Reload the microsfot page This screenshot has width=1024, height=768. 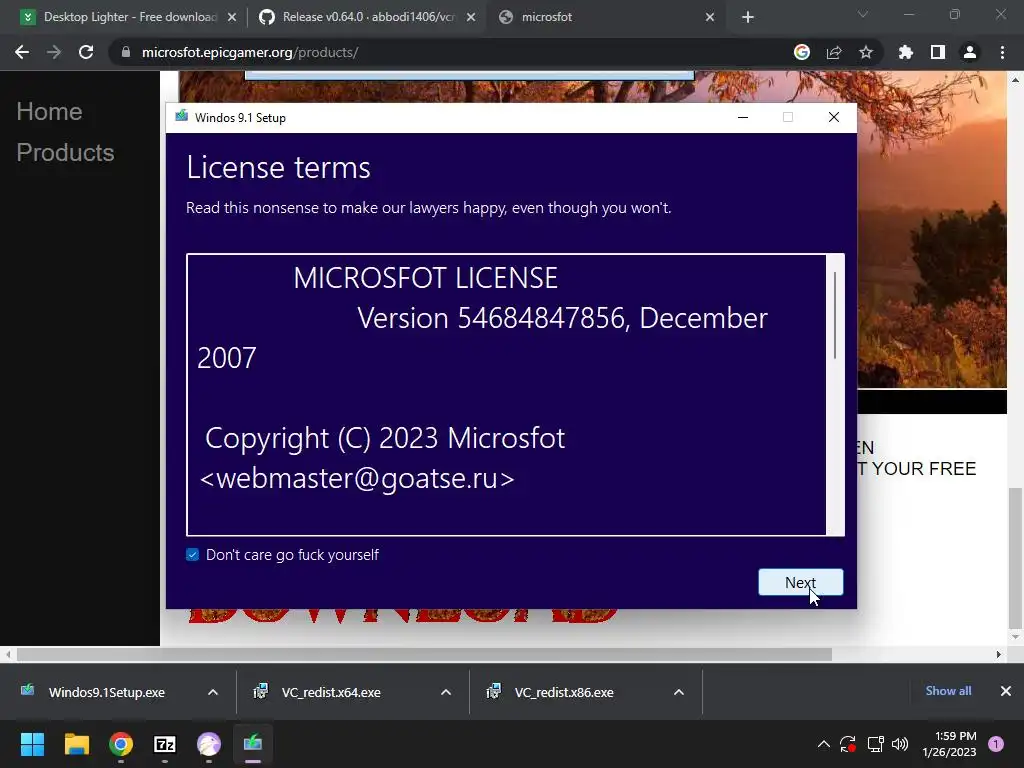coord(86,52)
